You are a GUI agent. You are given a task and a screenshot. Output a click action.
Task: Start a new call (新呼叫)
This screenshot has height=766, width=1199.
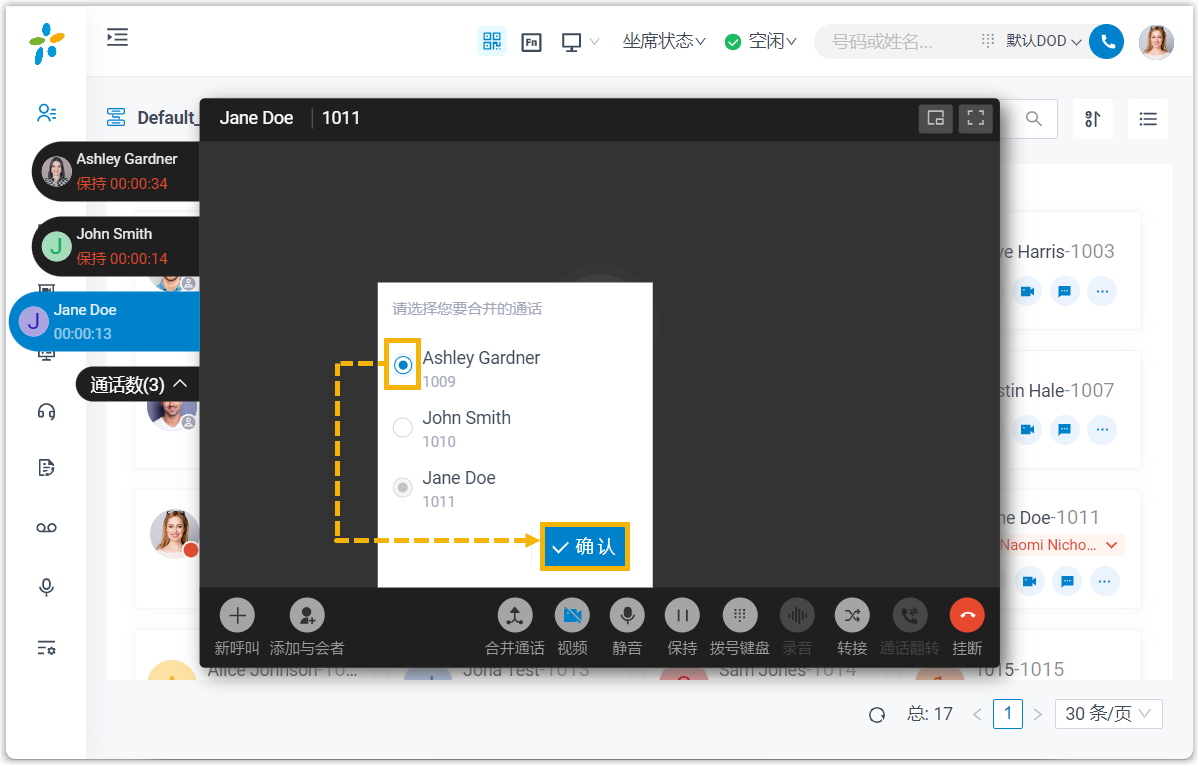pyautogui.click(x=237, y=615)
